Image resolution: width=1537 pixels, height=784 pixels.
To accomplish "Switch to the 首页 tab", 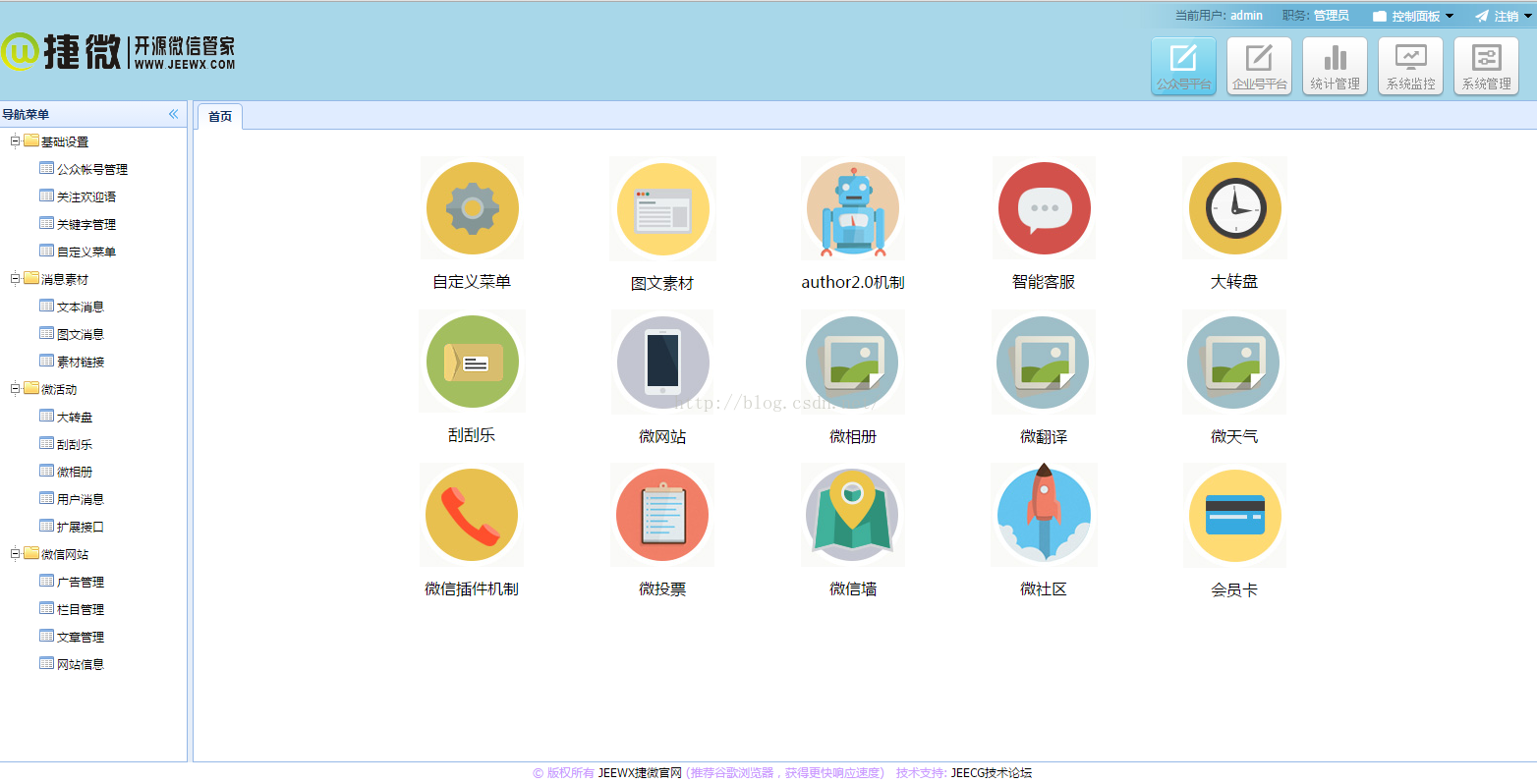I will (220, 116).
